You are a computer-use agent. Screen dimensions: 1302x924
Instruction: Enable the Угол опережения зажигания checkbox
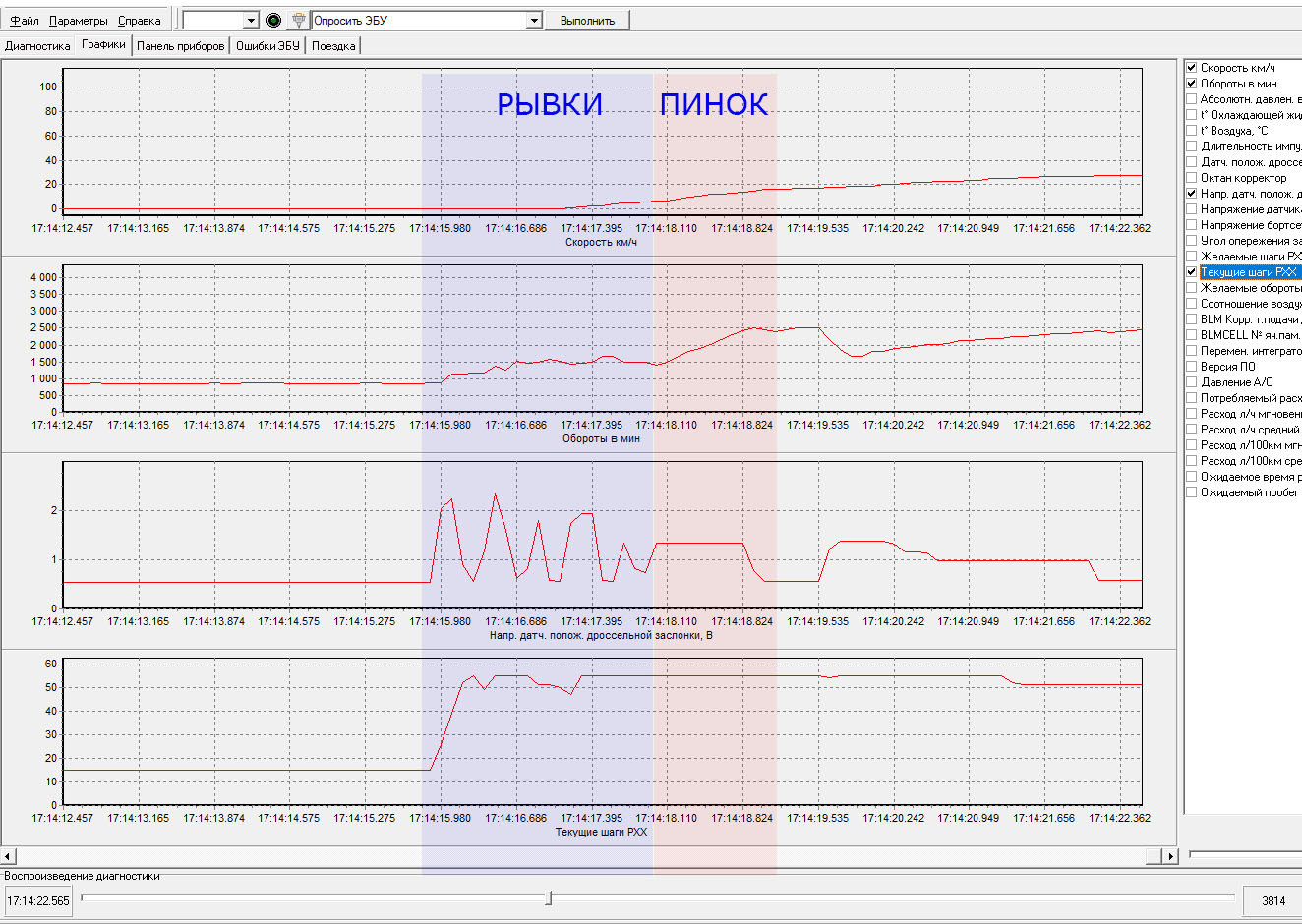(1191, 241)
